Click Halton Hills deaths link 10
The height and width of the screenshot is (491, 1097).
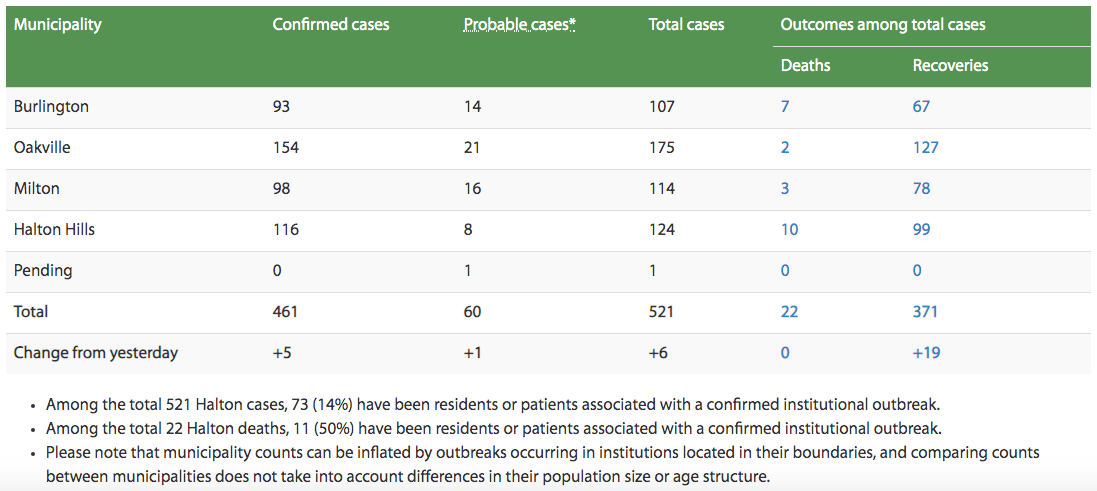click(x=790, y=230)
